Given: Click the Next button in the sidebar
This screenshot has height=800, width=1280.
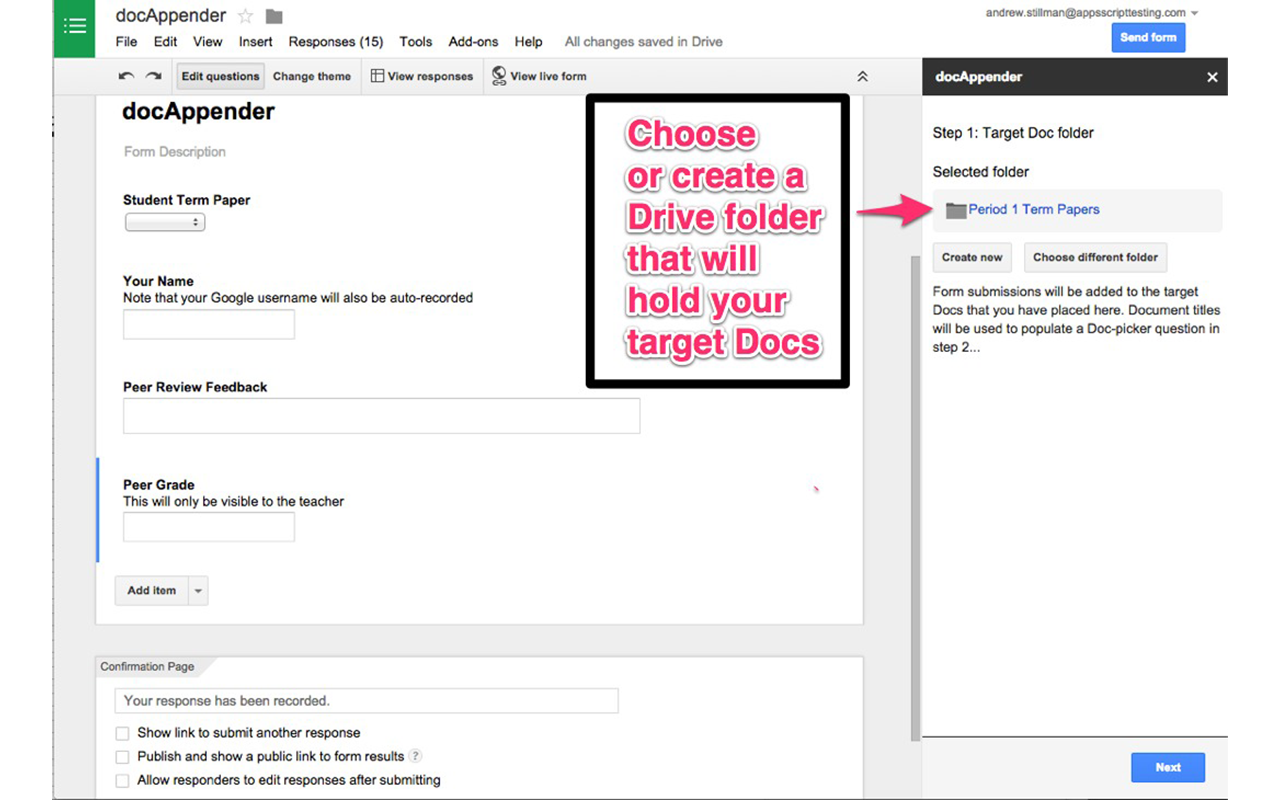Looking at the screenshot, I should click(x=1168, y=767).
